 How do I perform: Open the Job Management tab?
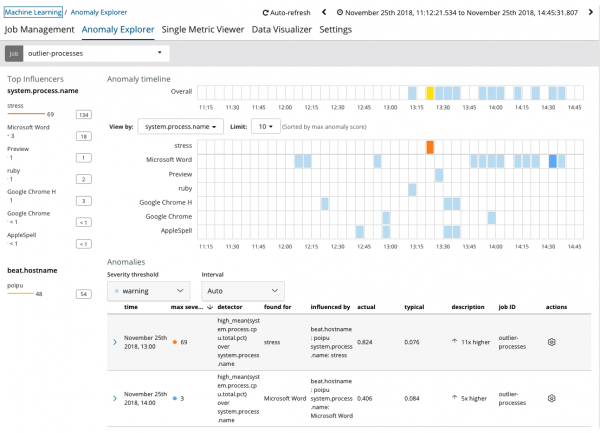coord(40,30)
